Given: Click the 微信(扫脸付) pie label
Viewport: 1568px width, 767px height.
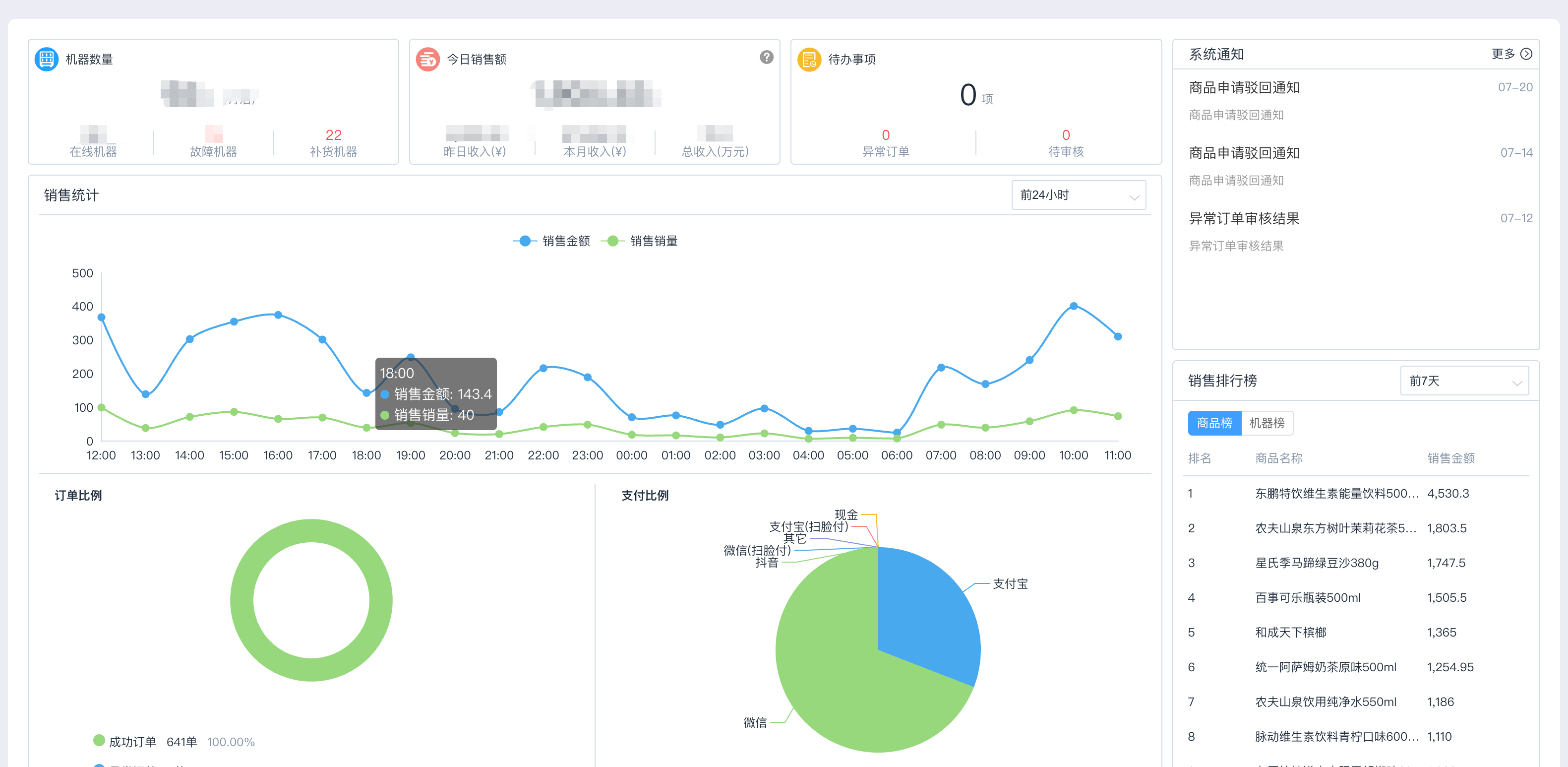Looking at the screenshot, I should pos(757,550).
